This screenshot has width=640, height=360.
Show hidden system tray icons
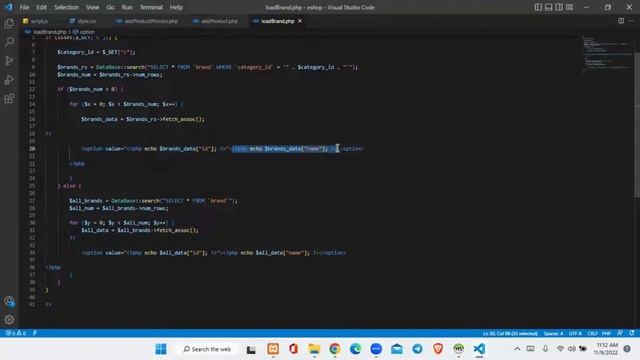click(x=517, y=349)
